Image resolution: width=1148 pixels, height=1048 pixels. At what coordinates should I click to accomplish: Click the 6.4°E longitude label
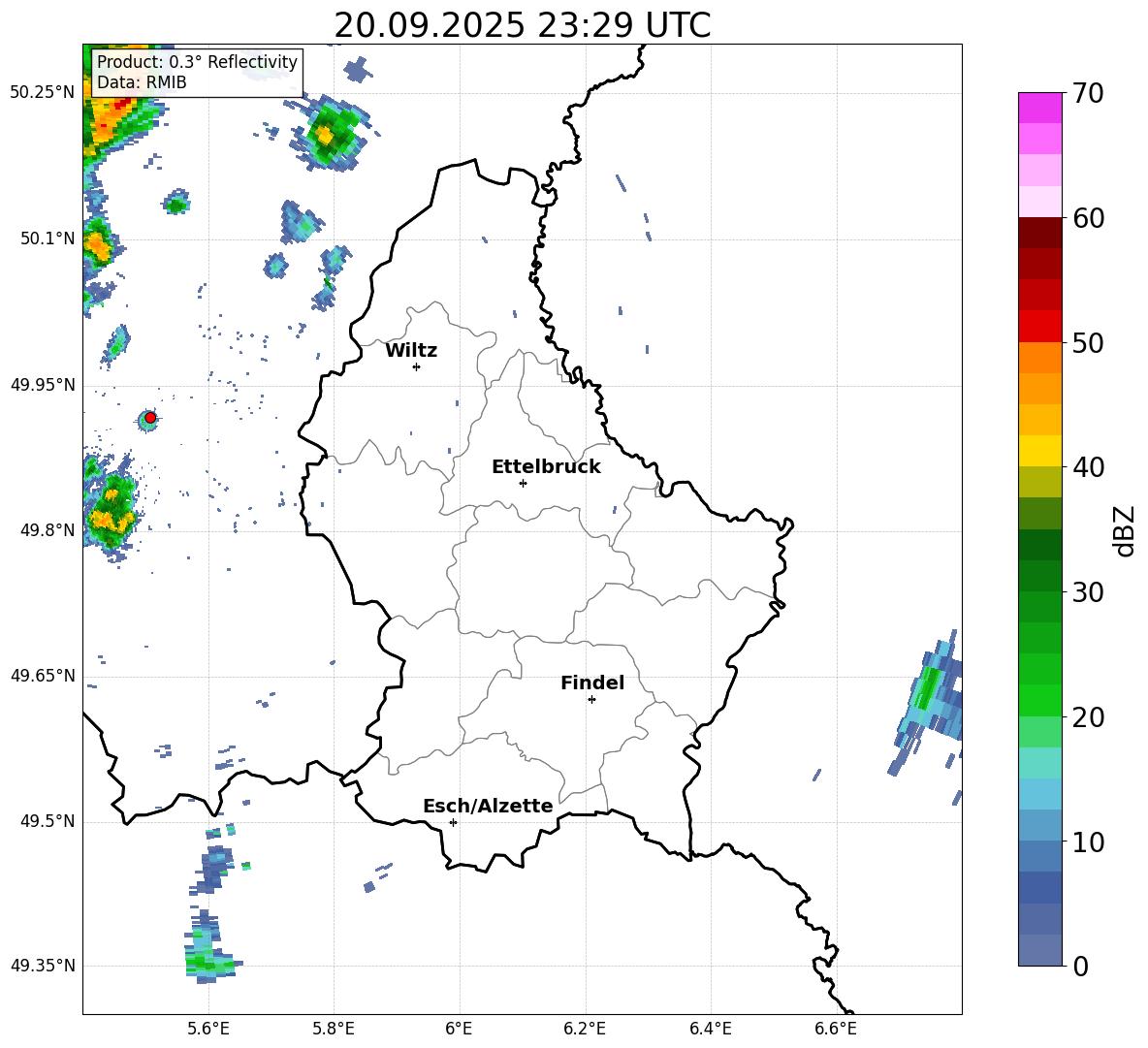click(711, 1029)
